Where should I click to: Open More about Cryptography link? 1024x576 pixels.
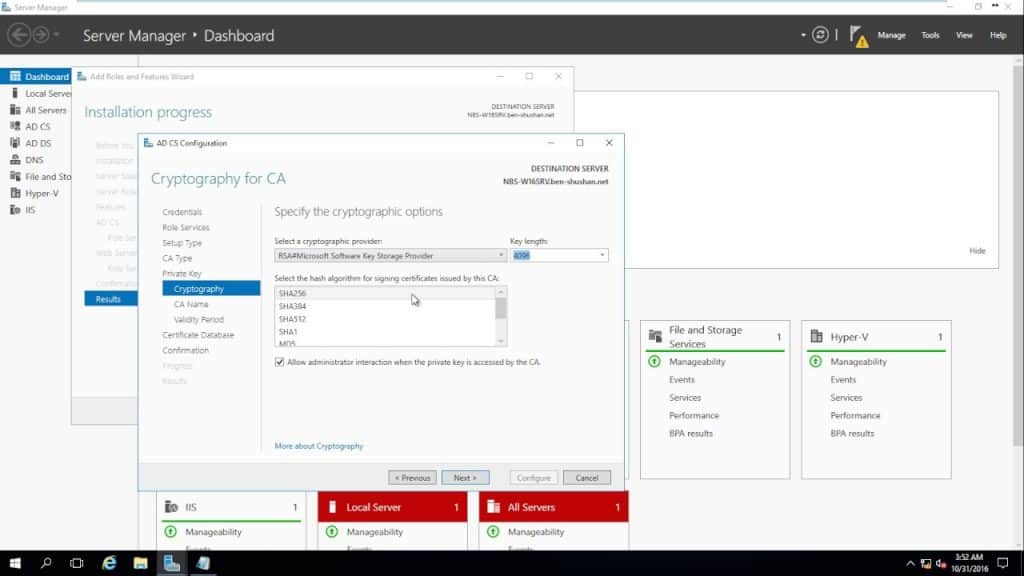[x=319, y=446]
